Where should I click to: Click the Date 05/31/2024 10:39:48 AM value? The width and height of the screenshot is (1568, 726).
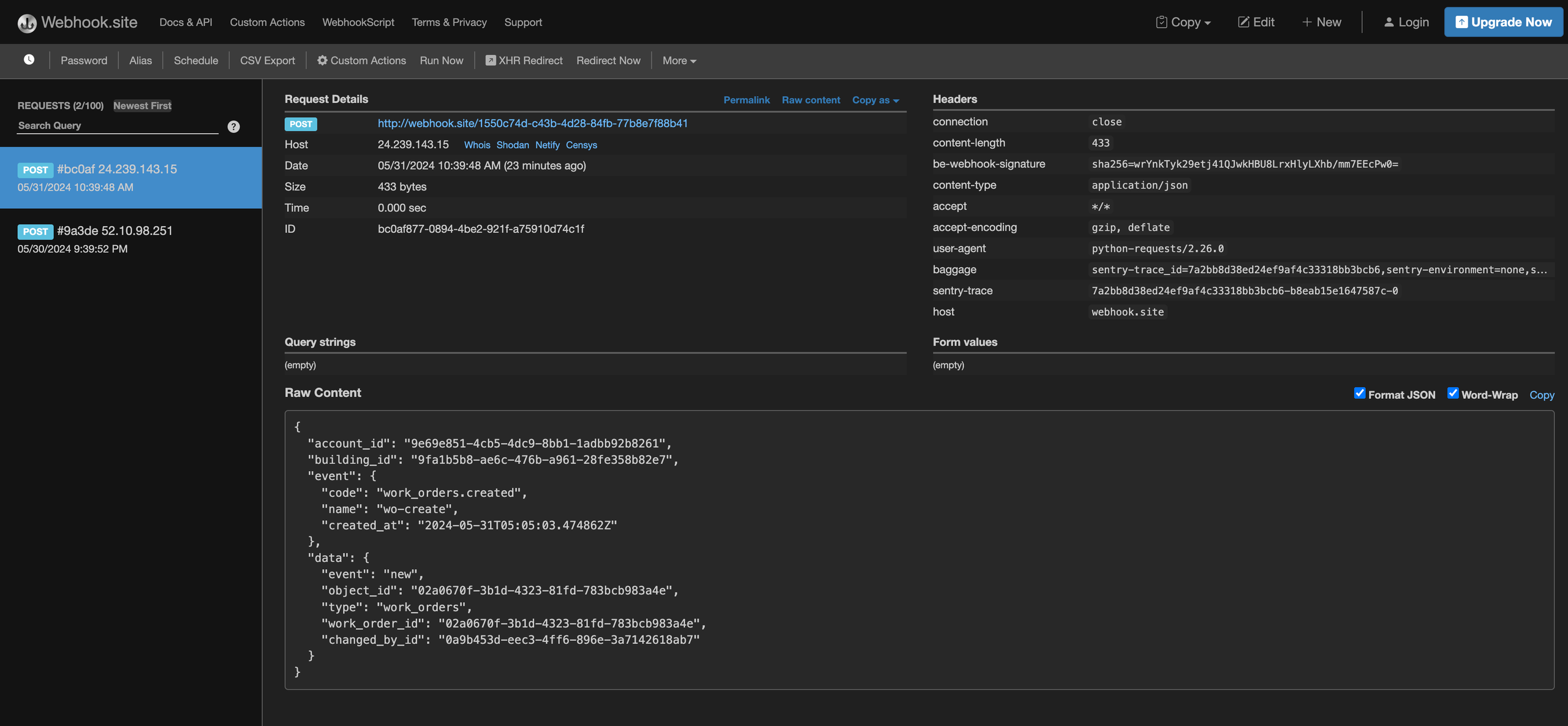pyautogui.click(x=481, y=165)
